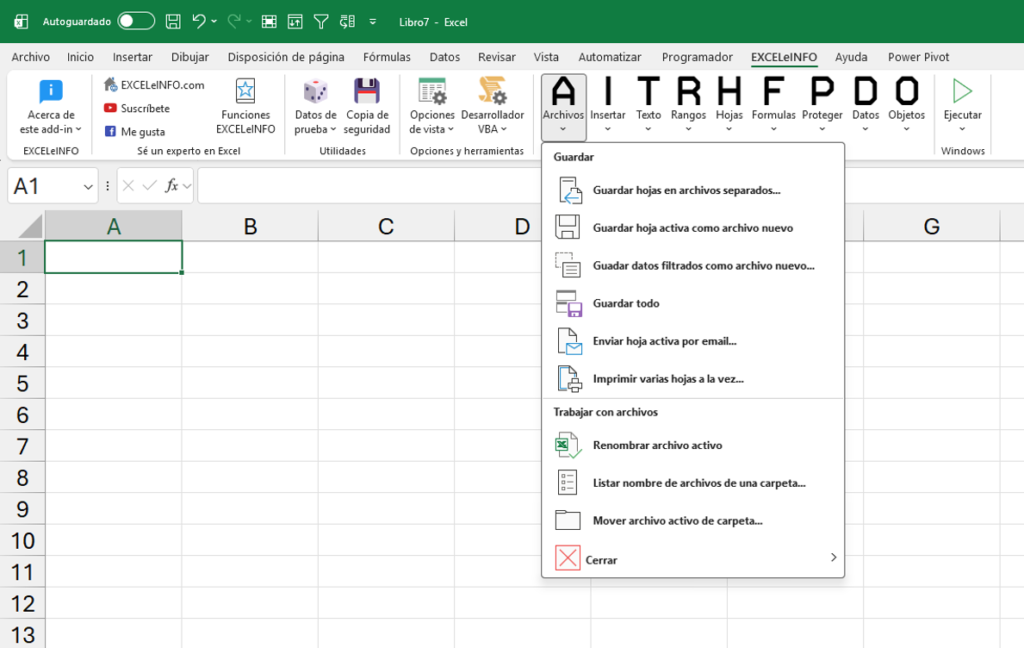Image resolution: width=1024 pixels, height=648 pixels.
Task: Choose Renombrar archivo activo
Action: pyautogui.click(x=693, y=446)
